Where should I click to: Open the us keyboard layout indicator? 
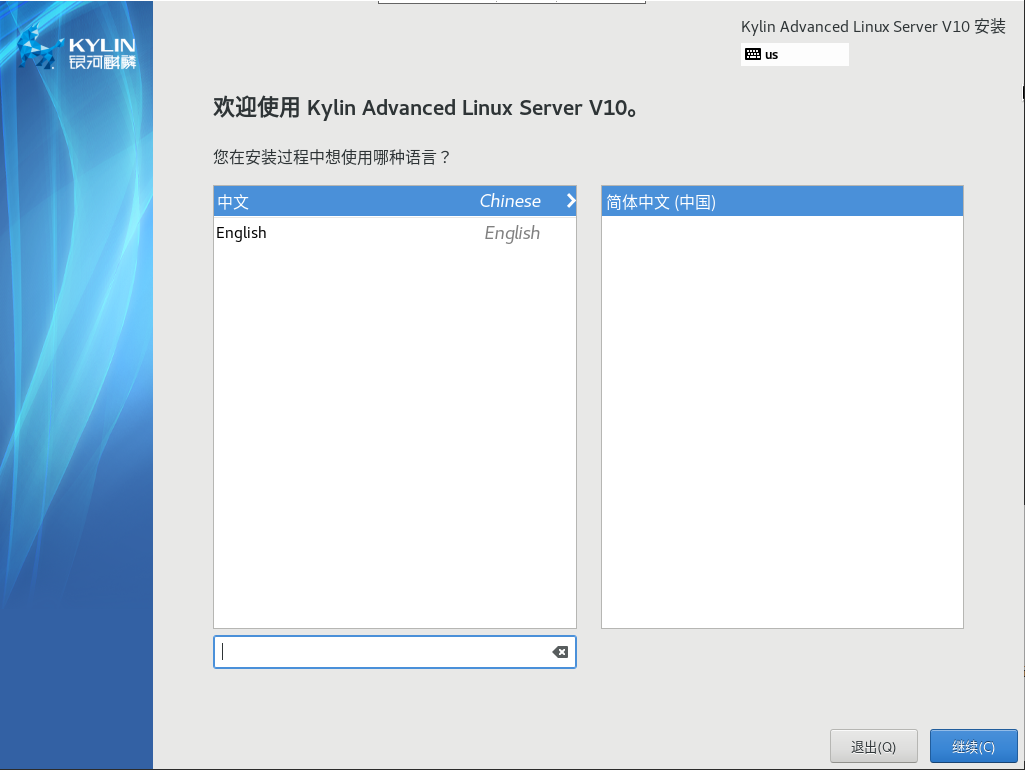click(795, 55)
